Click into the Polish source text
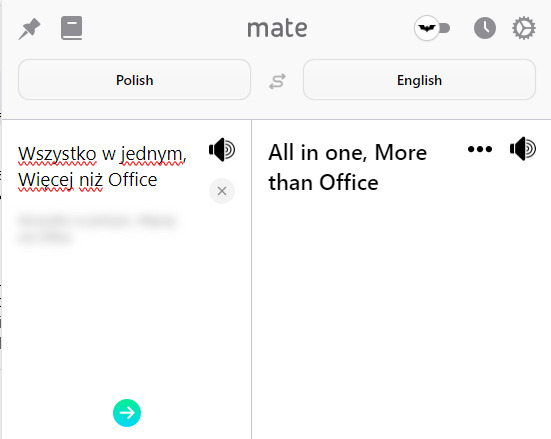This screenshot has width=551, height=439. point(102,167)
